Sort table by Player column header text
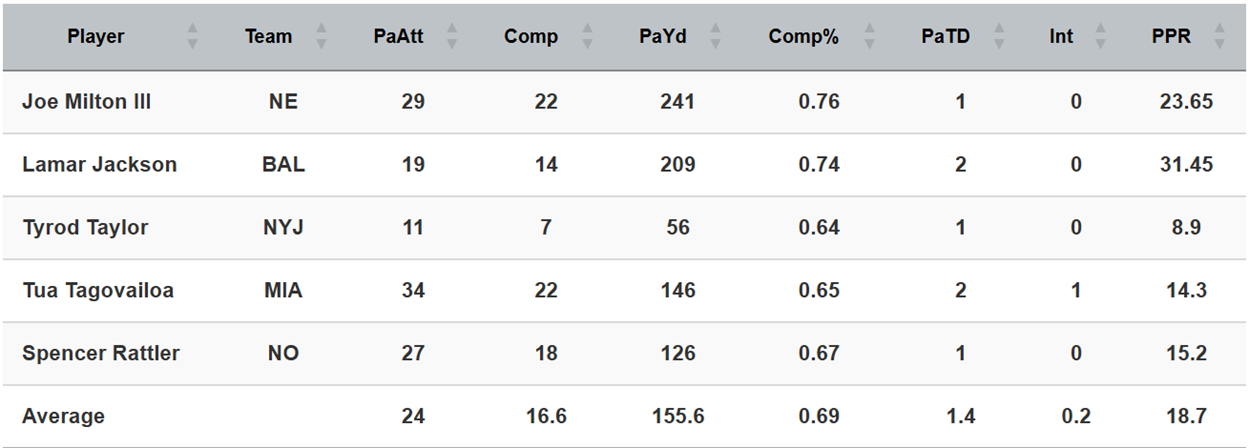This screenshot has height=448, width=1249. click(x=96, y=37)
